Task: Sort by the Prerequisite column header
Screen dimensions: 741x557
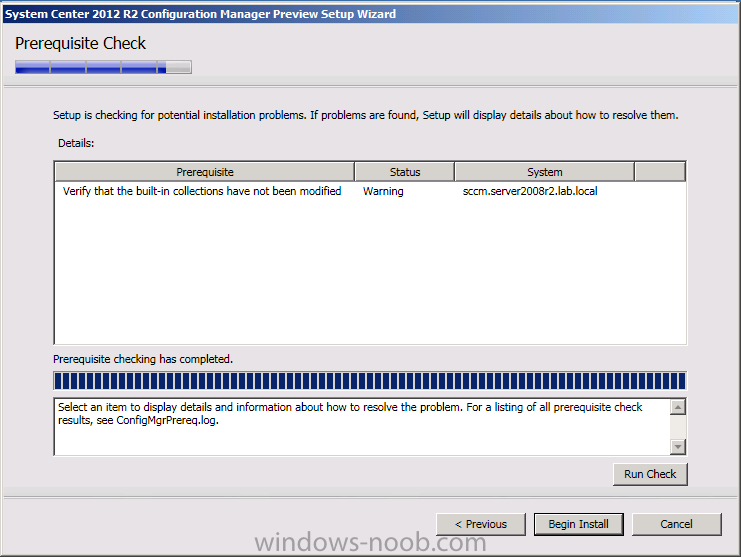Action: (205, 172)
